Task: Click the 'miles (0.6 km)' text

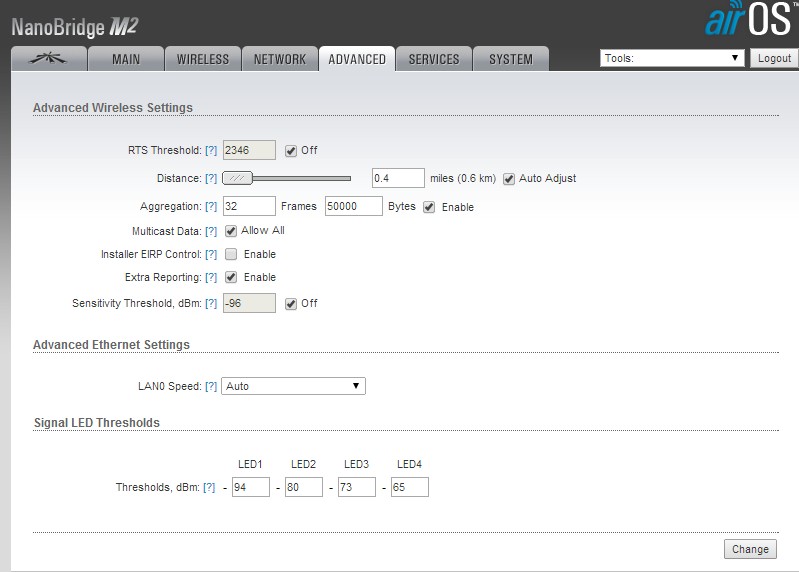Action: pyautogui.click(x=463, y=178)
